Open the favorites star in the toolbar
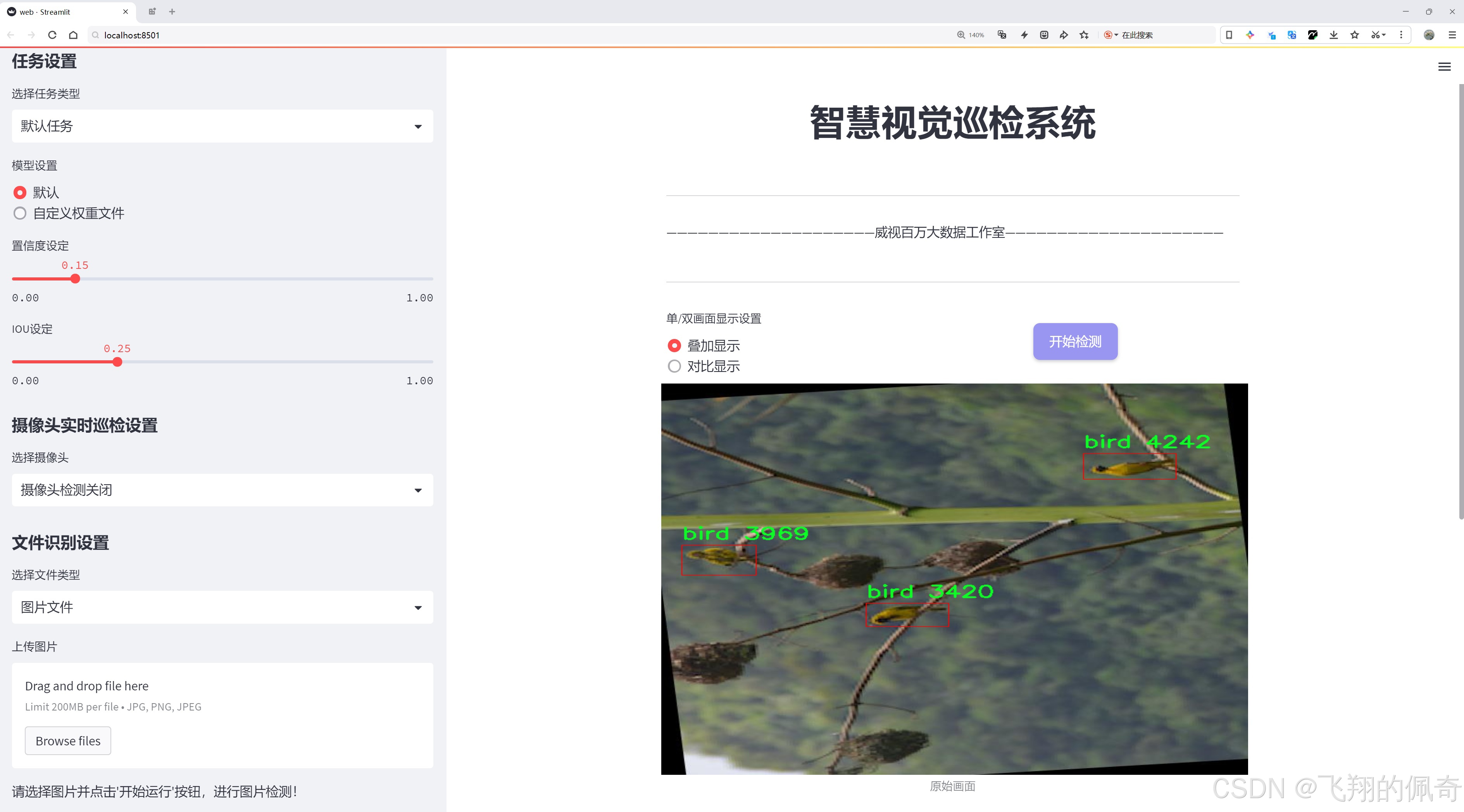This screenshot has height=812, width=1464. [1355, 34]
